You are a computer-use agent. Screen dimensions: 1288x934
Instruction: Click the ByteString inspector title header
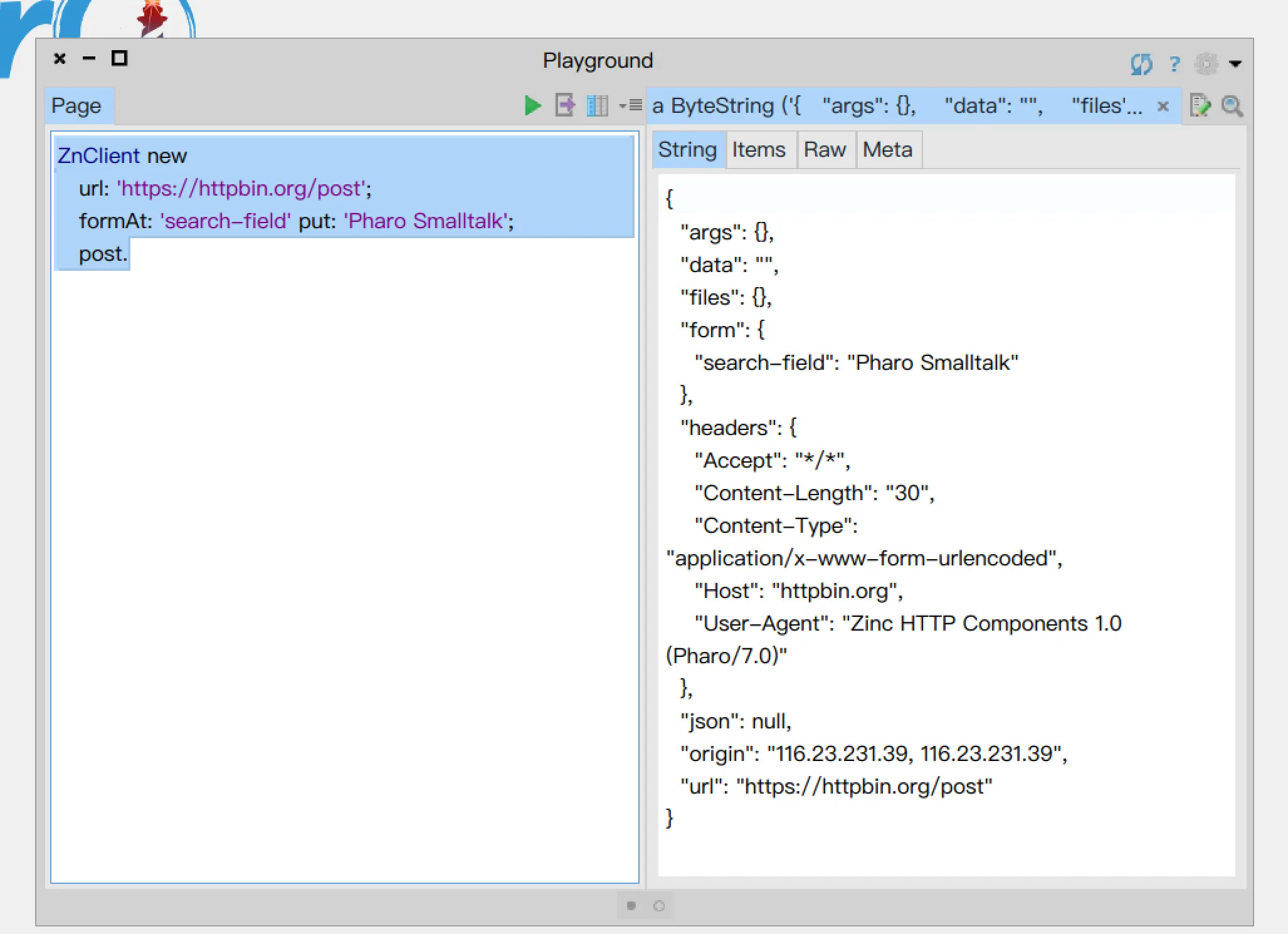click(x=897, y=105)
